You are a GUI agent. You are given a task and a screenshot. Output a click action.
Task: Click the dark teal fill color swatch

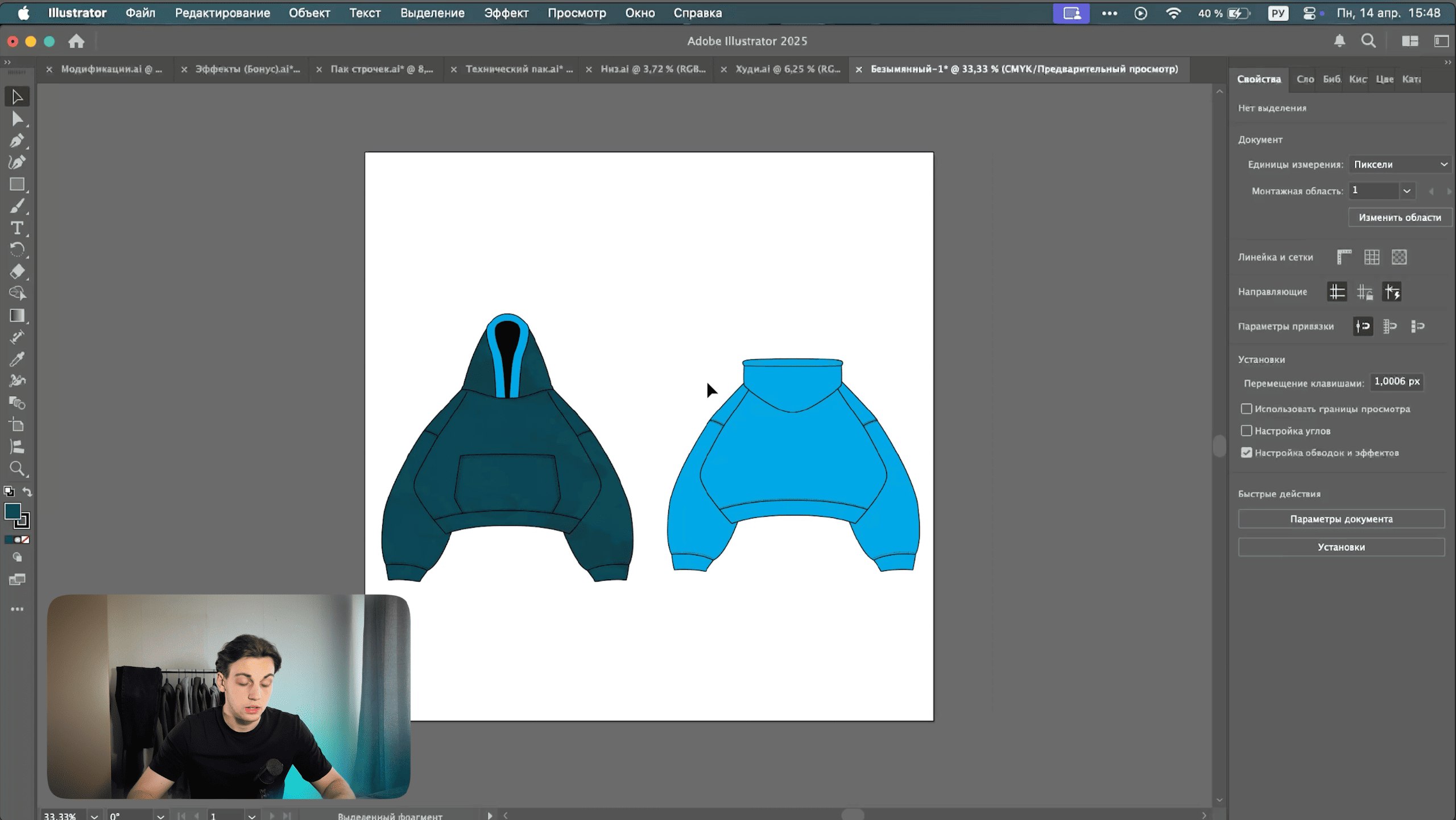coord(13,511)
